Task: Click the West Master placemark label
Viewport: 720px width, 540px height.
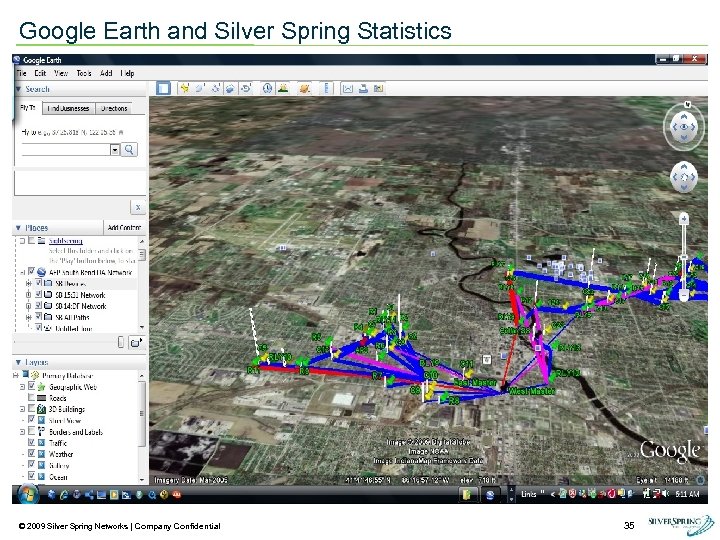Action: pyautogui.click(x=532, y=391)
